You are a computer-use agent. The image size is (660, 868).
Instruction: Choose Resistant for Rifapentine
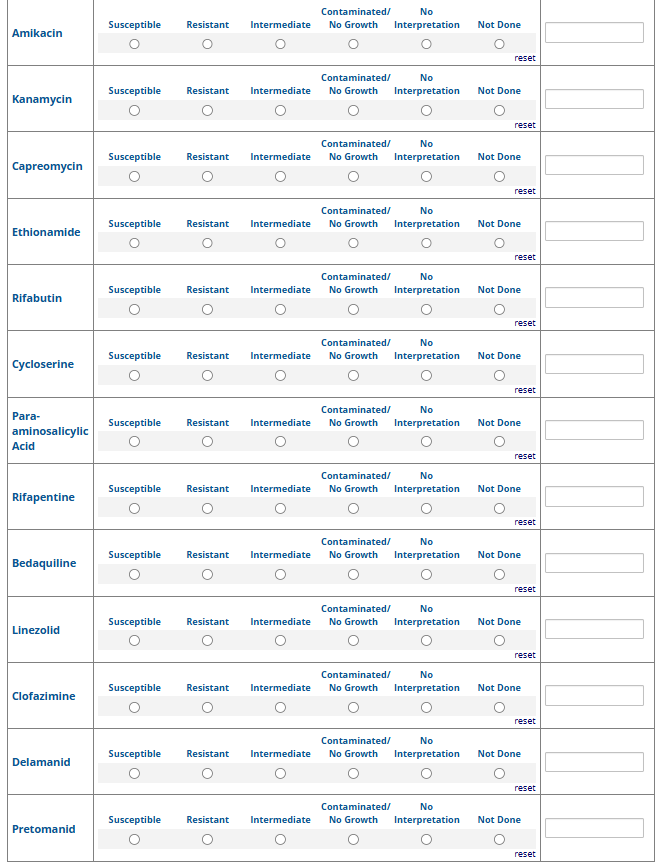click(x=207, y=508)
